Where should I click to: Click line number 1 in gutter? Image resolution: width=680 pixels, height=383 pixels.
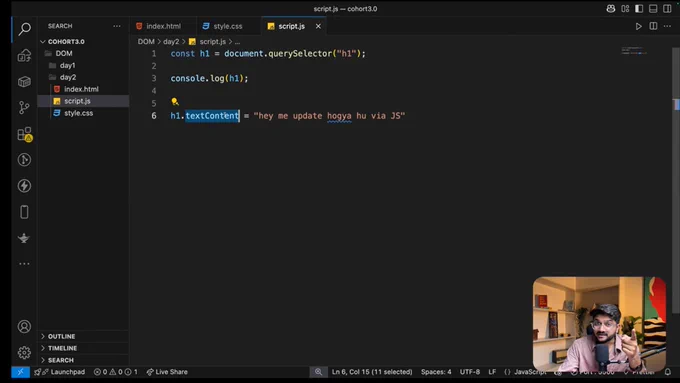(x=154, y=54)
